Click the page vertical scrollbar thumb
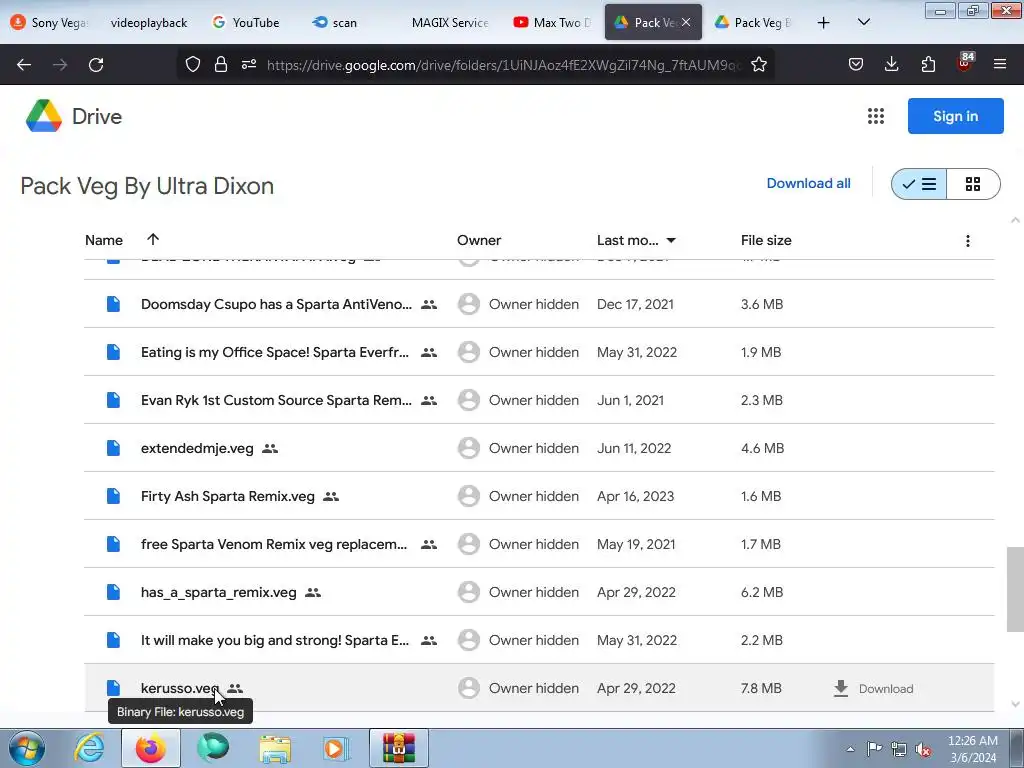 pos(1015,589)
